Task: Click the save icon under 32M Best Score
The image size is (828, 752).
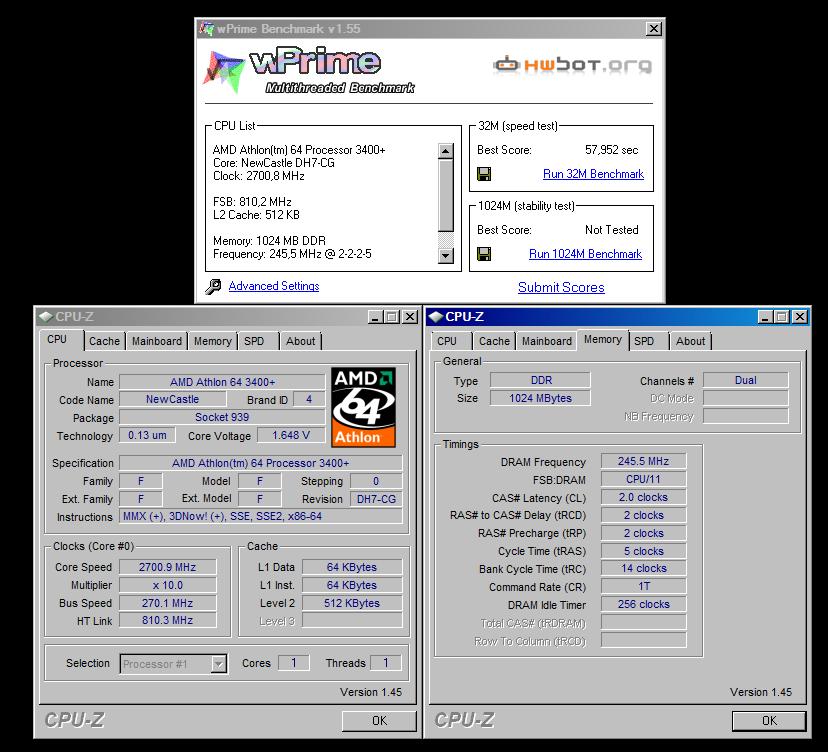Action: click(x=484, y=174)
